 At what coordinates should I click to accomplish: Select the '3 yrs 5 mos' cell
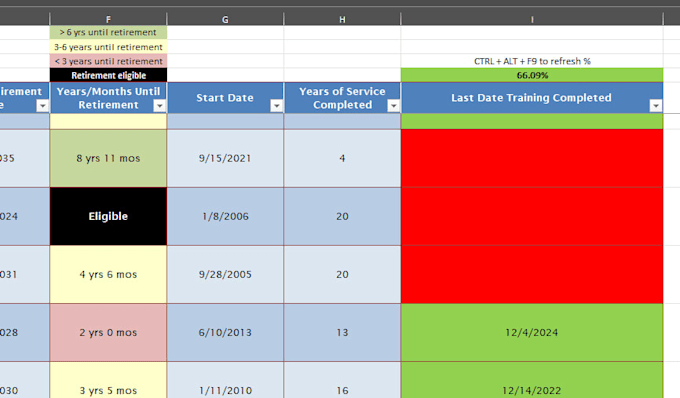pos(108,380)
